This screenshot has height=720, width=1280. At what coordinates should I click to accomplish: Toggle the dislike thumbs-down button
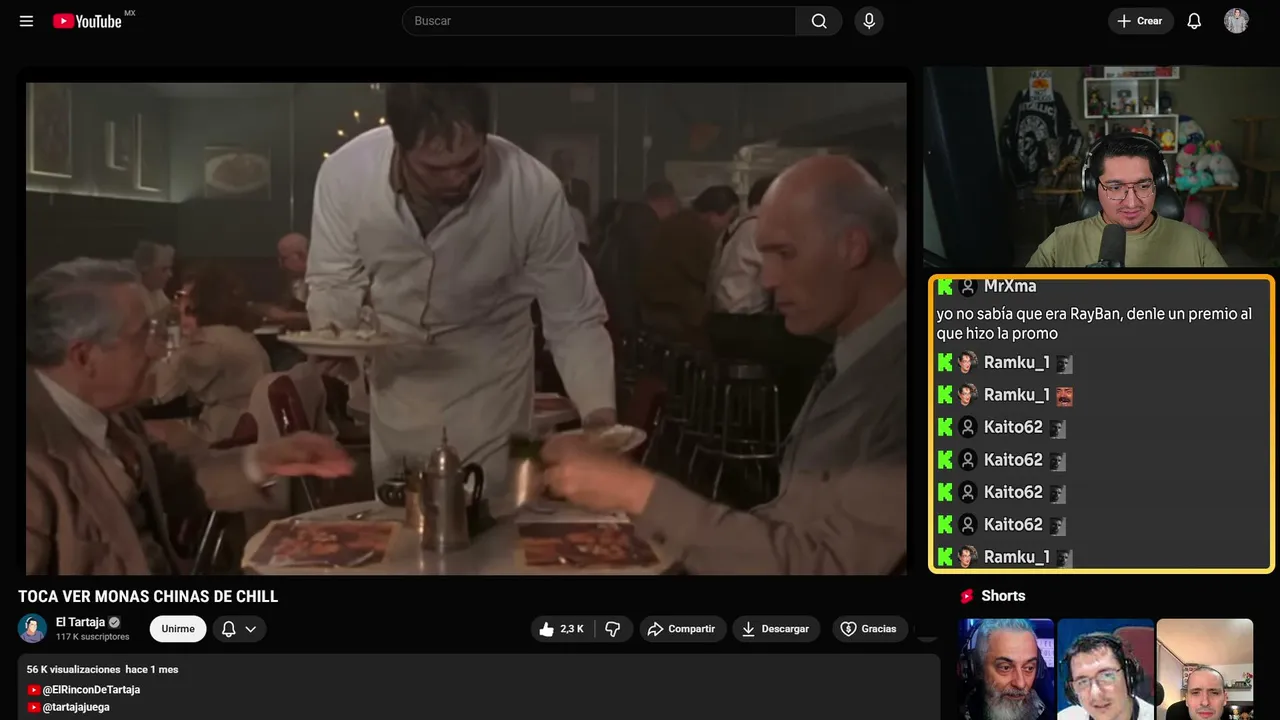(613, 629)
